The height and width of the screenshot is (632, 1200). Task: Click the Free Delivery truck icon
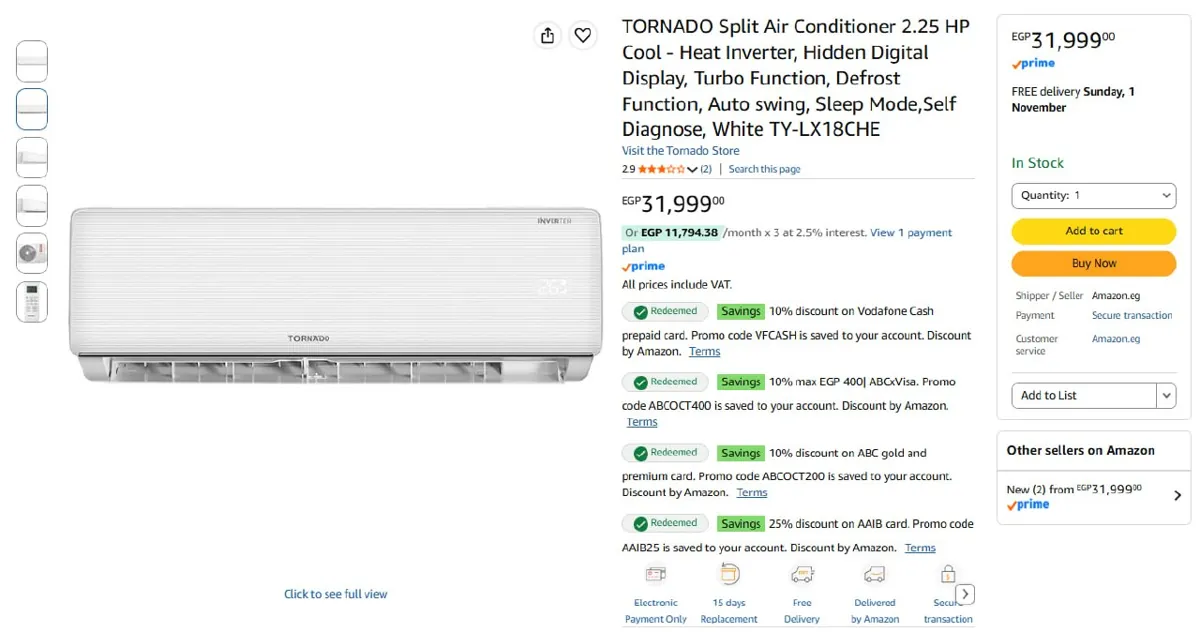click(x=802, y=574)
